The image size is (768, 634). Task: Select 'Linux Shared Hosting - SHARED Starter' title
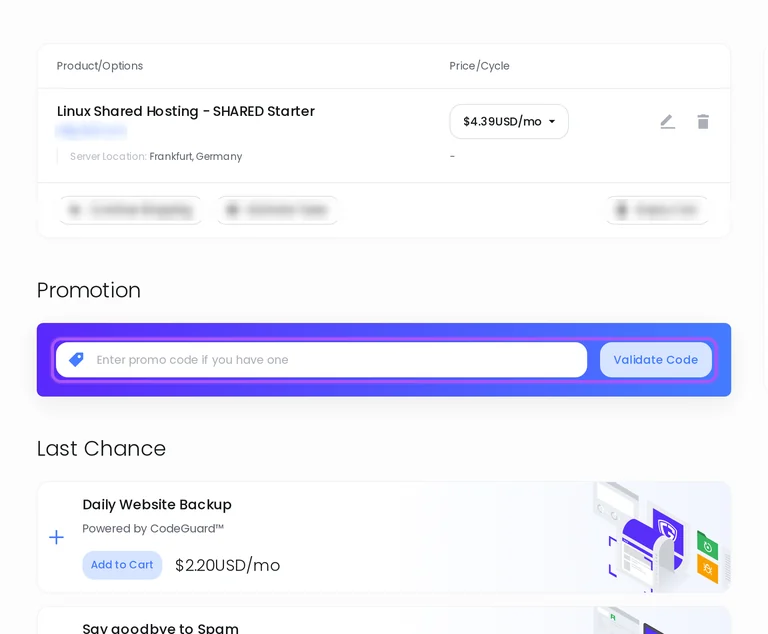point(186,111)
